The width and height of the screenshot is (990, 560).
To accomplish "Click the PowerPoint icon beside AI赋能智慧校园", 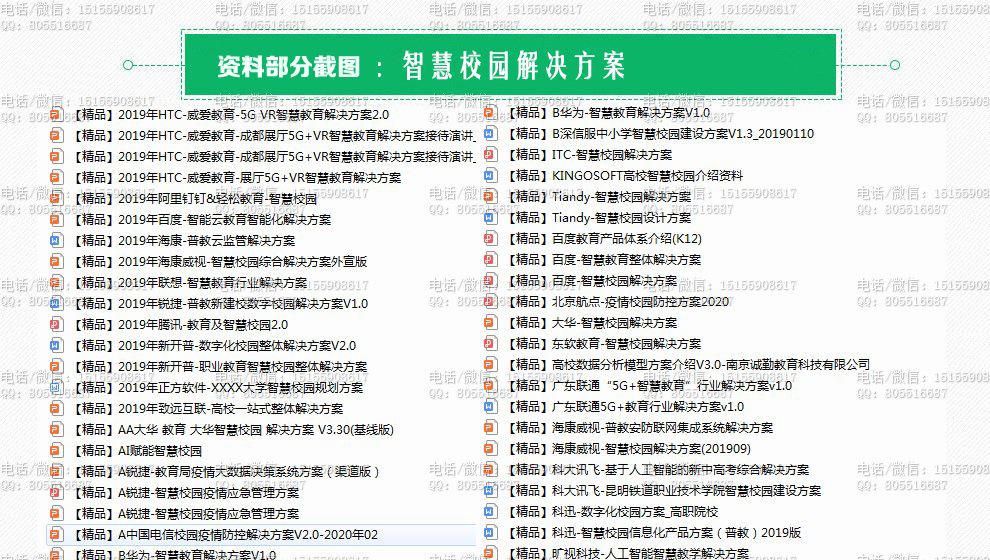I will 56,451.
